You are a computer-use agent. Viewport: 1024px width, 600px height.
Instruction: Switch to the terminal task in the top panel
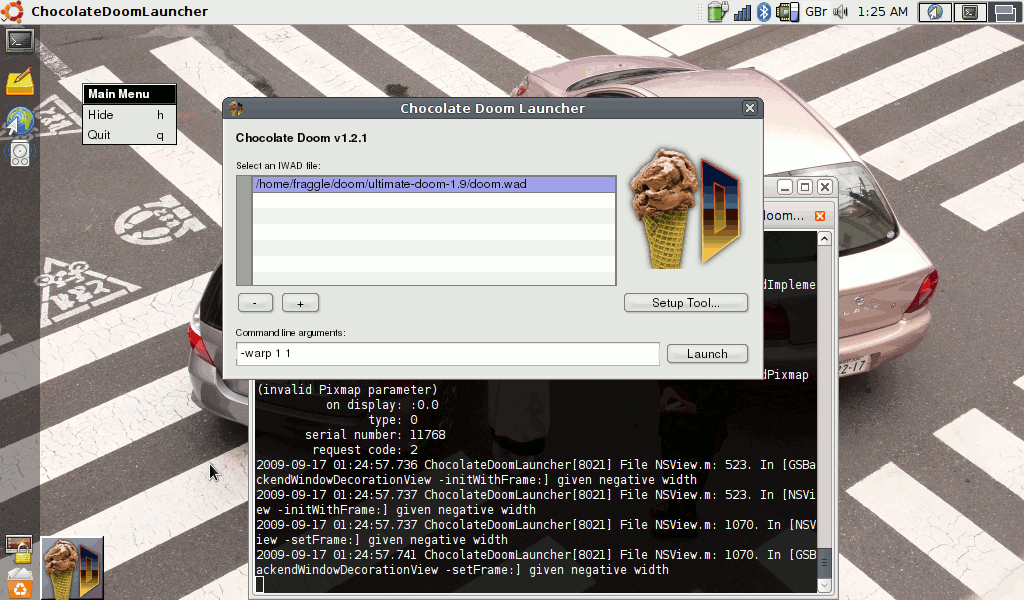click(970, 12)
